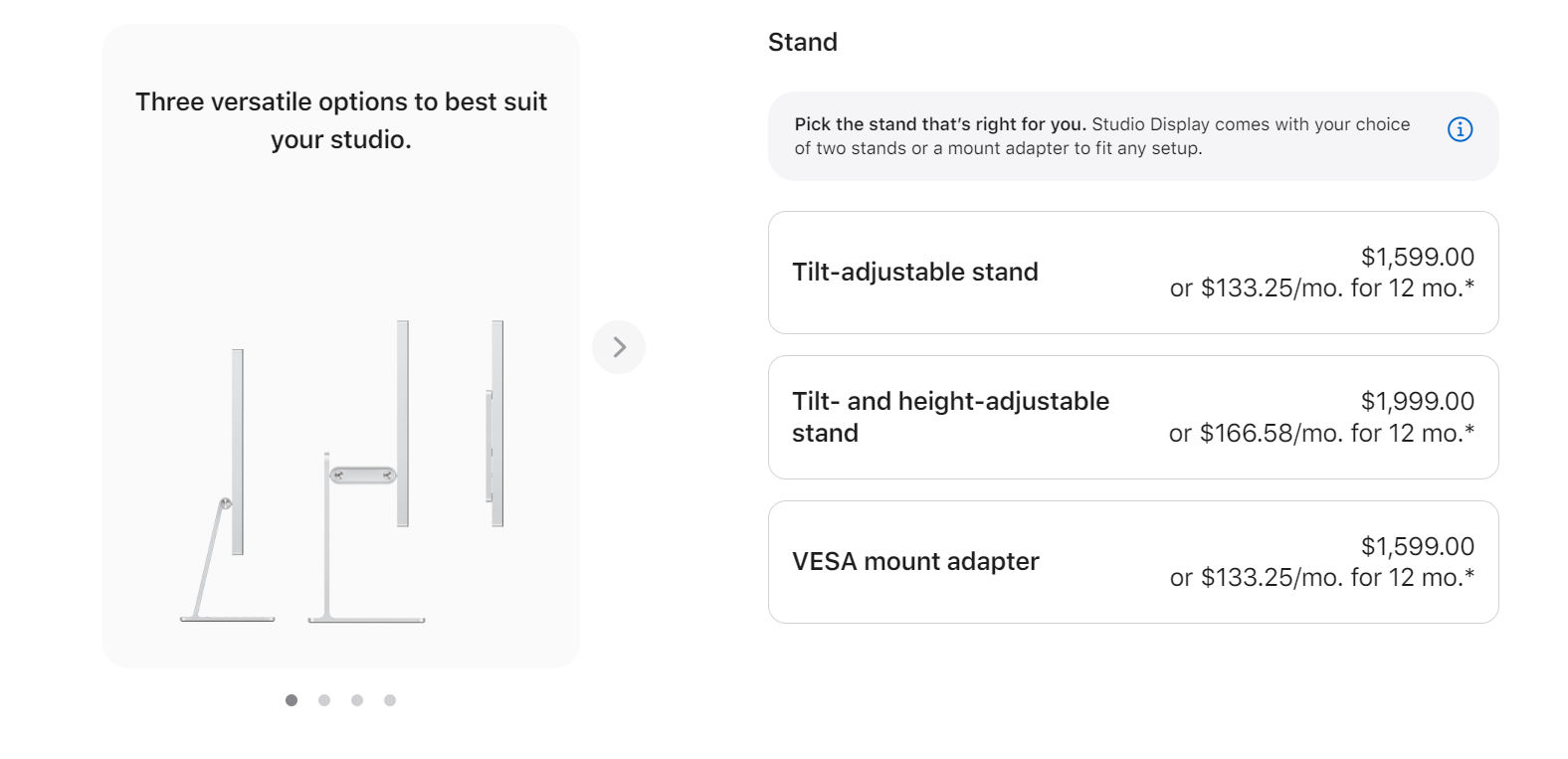Image resolution: width=1568 pixels, height=759 pixels.
Task: Click the 'Stand' section heading
Action: (802, 42)
